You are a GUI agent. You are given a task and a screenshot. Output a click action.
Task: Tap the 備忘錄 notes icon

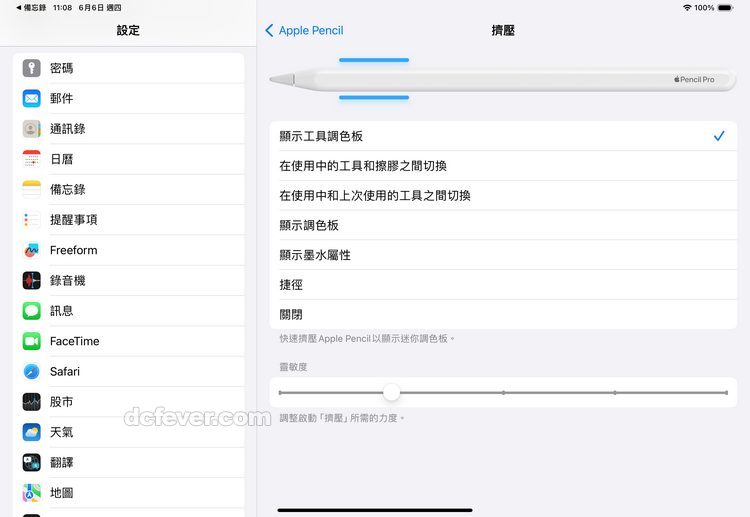[x=32, y=189]
